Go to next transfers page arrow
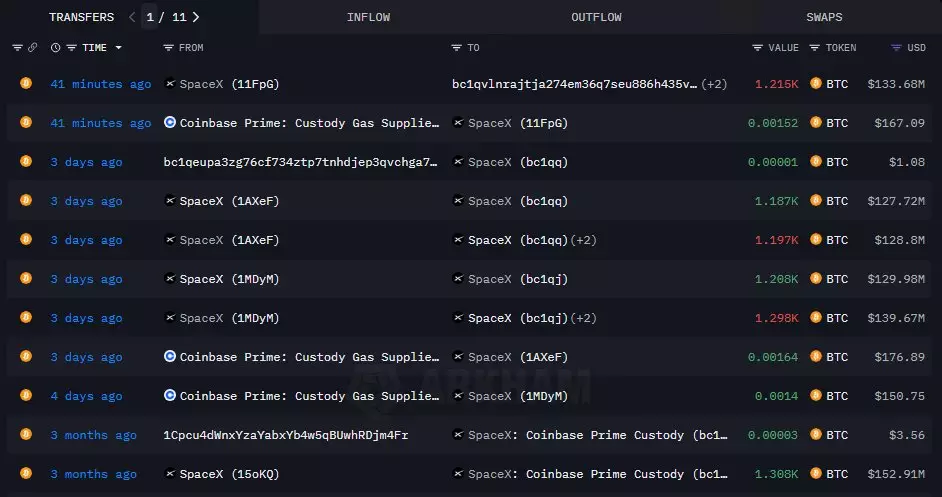 pos(196,17)
